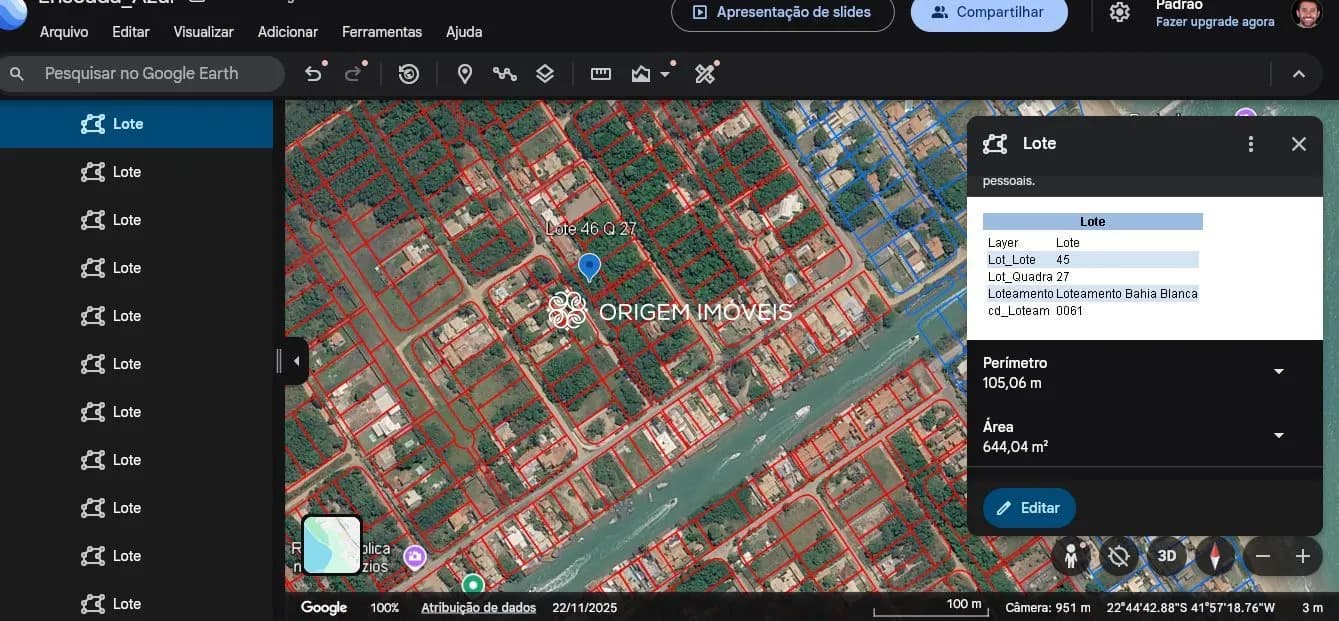Zoom in with the plus button
Viewport: 1339px width, 621px height.
coord(1302,556)
